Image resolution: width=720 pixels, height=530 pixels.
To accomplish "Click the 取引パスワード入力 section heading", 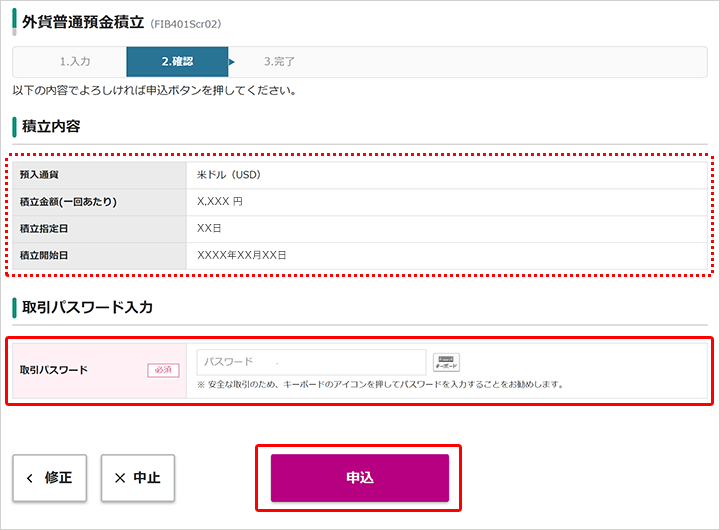I will 87,307.
